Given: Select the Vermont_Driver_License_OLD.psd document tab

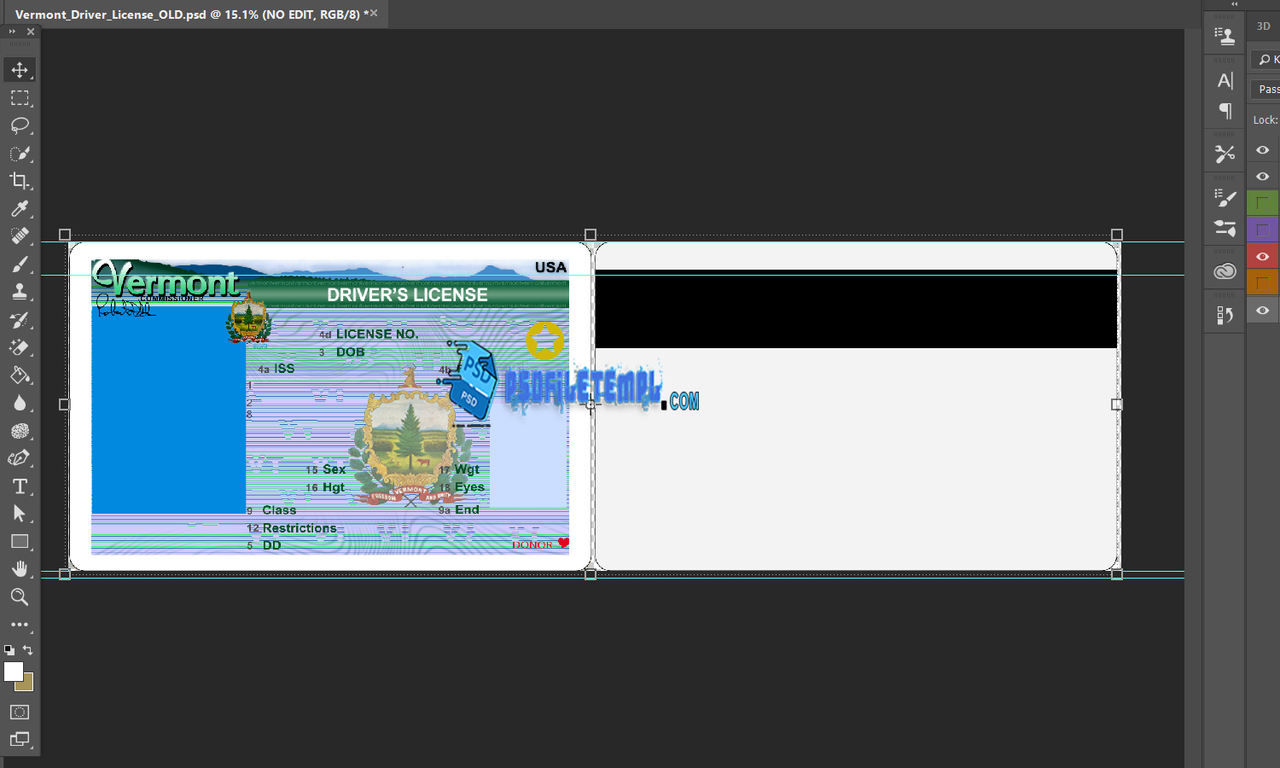Looking at the screenshot, I should pos(192,14).
